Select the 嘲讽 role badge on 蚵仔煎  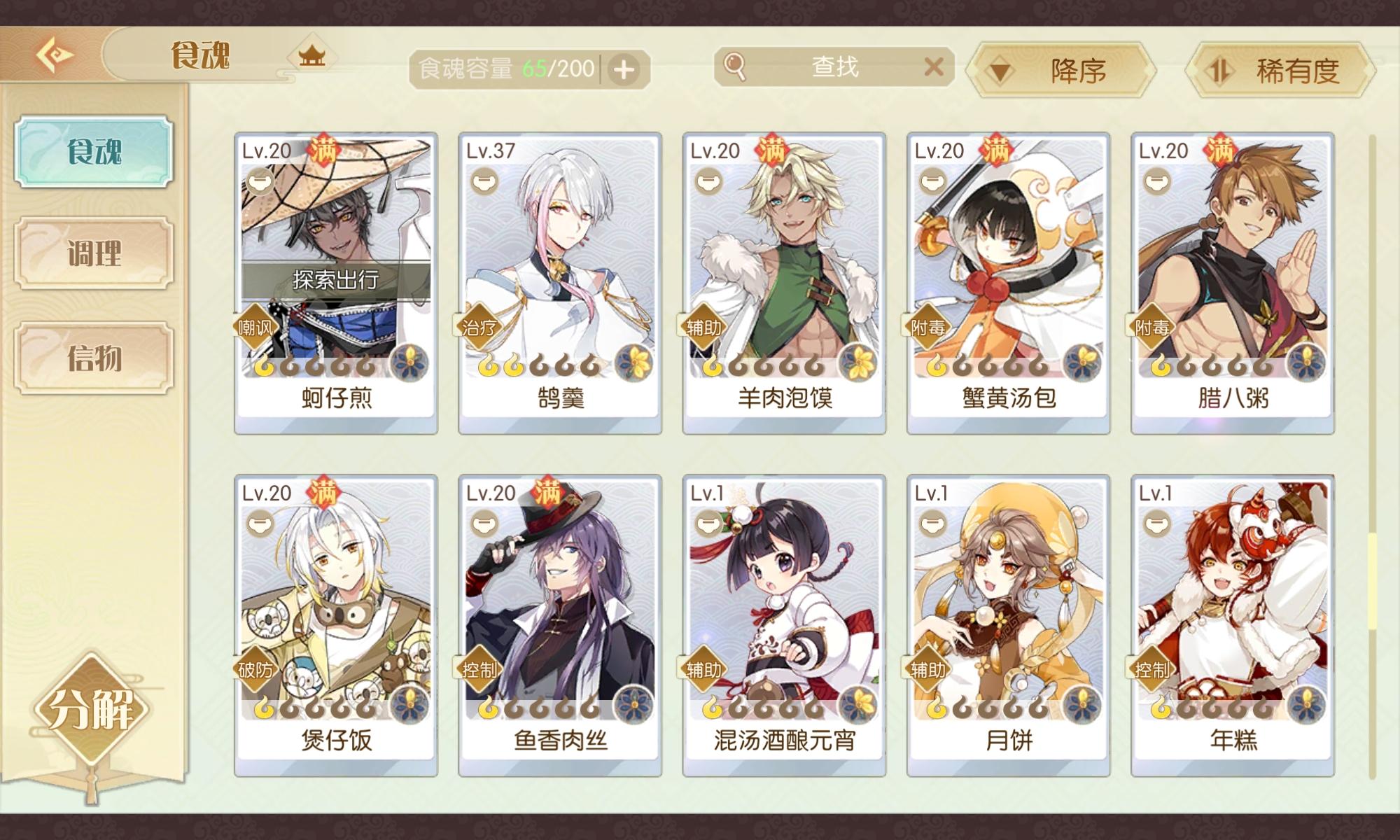click(254, 327)
